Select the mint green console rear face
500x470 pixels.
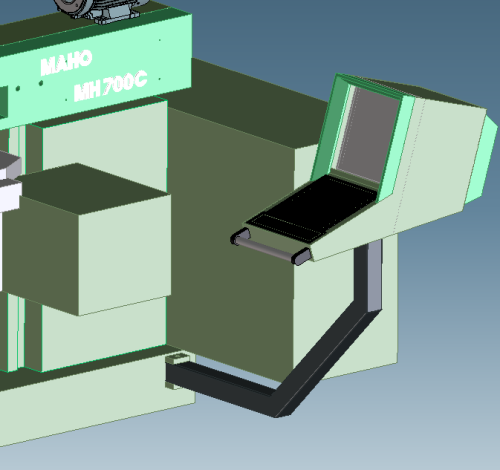coord(482,160)
